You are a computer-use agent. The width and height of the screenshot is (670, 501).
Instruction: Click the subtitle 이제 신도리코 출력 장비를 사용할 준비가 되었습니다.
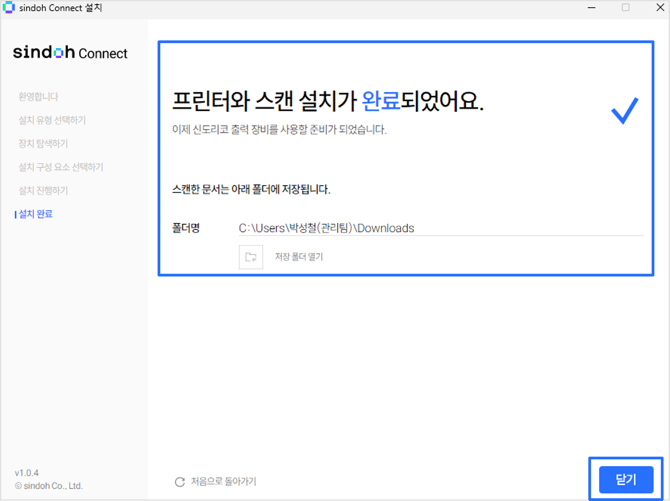pyautogui.click(x=279, y=130)
